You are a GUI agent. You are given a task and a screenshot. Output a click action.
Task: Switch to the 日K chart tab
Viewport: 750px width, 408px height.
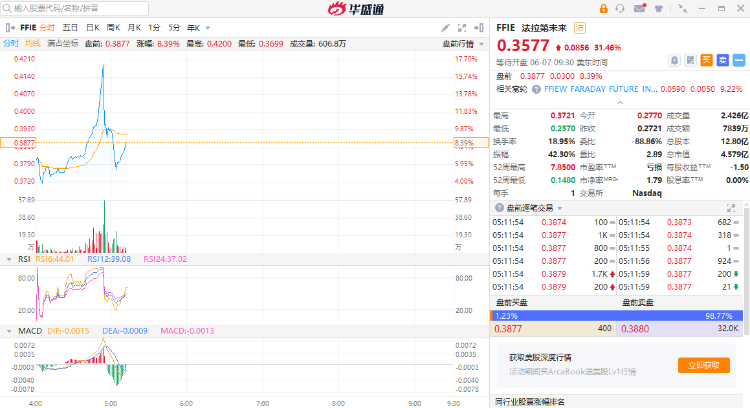point(92,27)
